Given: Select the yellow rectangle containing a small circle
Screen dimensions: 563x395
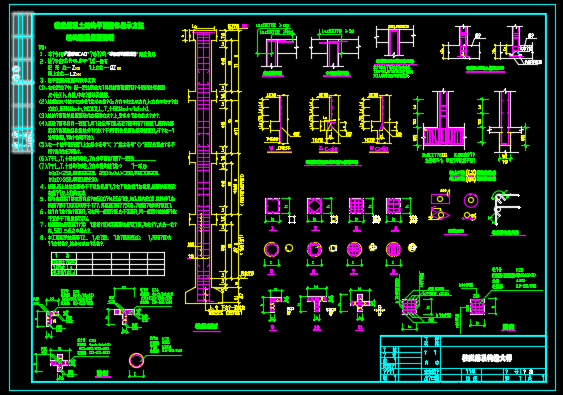Looking at the screenshot, I should tap(440, 199).
